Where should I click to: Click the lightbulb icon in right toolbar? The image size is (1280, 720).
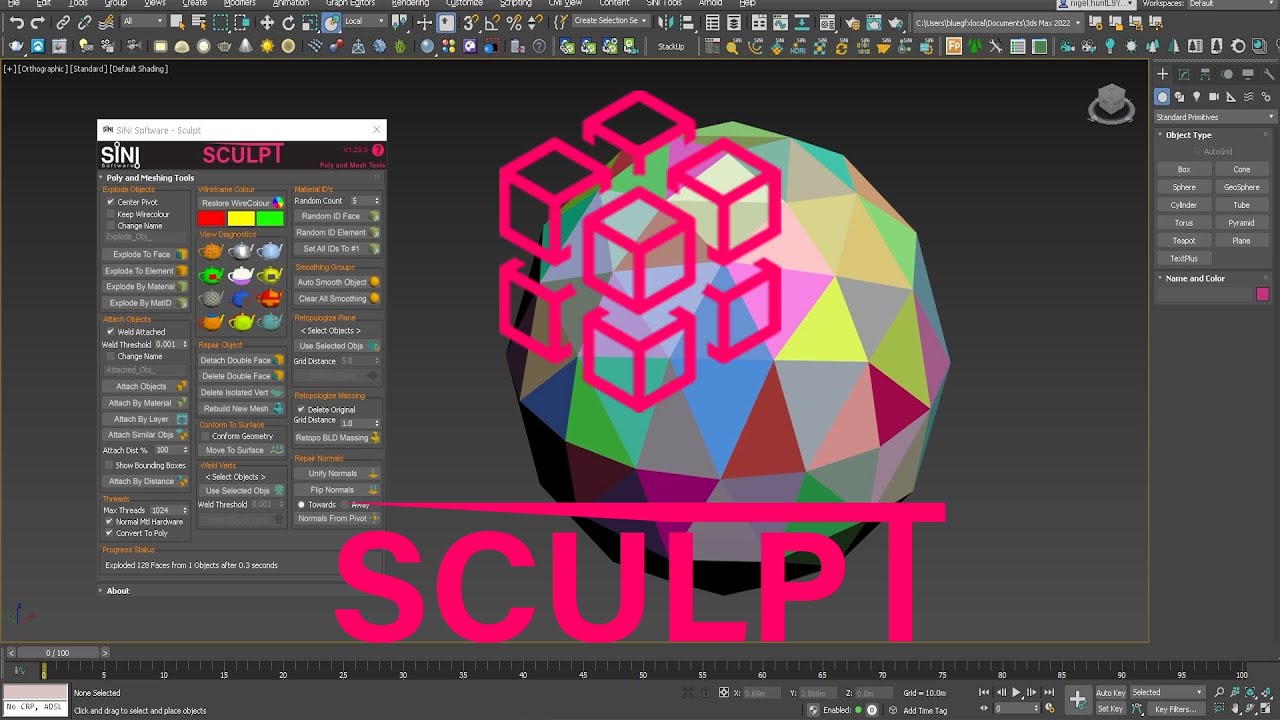click(1109, 46)
